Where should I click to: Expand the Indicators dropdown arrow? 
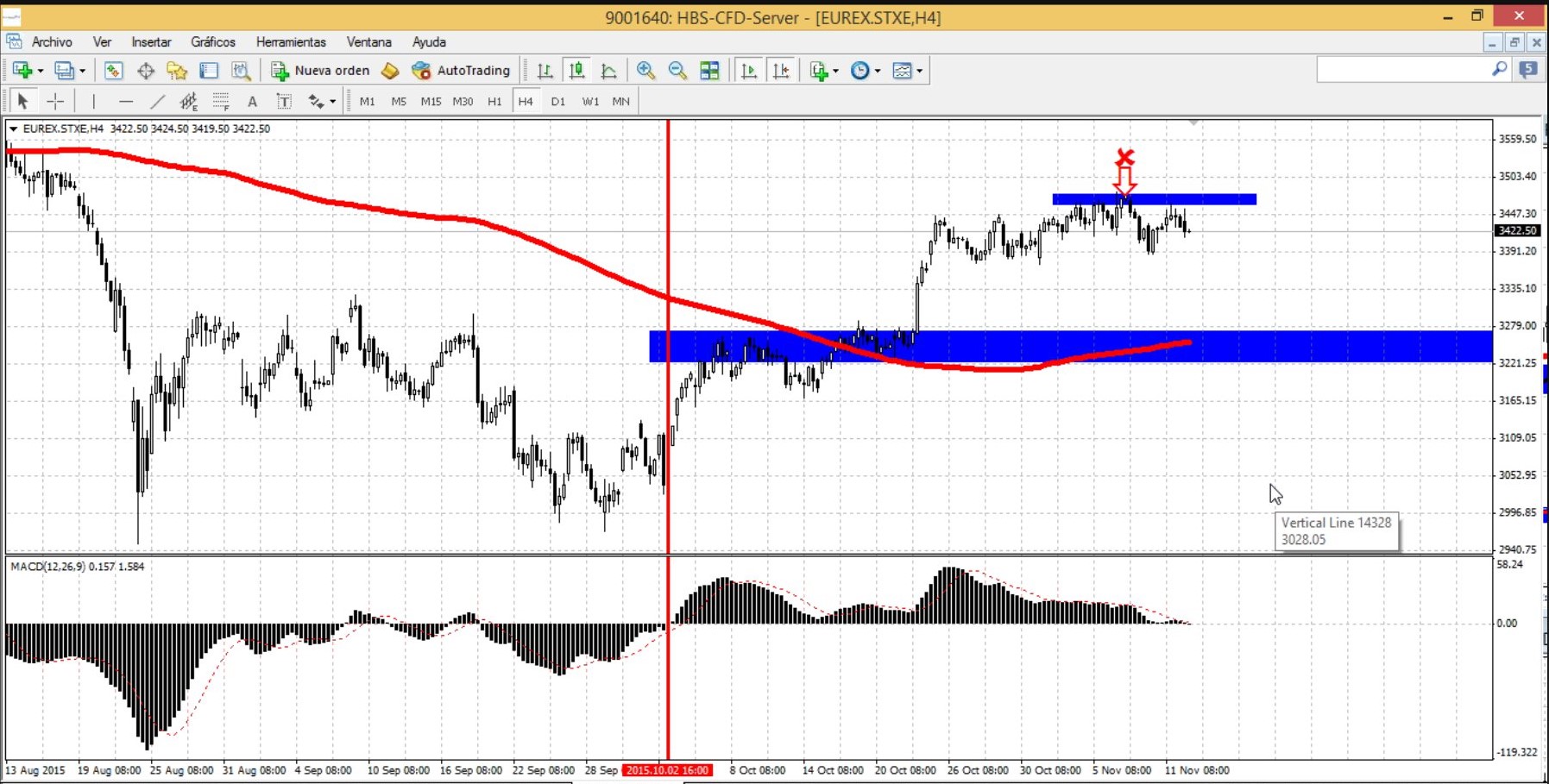tap(835, 71)
